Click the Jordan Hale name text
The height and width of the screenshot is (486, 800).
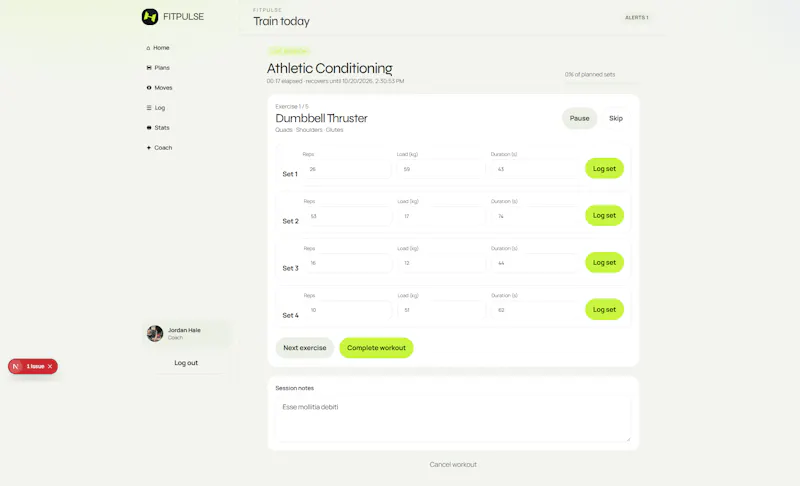[184, 330]
